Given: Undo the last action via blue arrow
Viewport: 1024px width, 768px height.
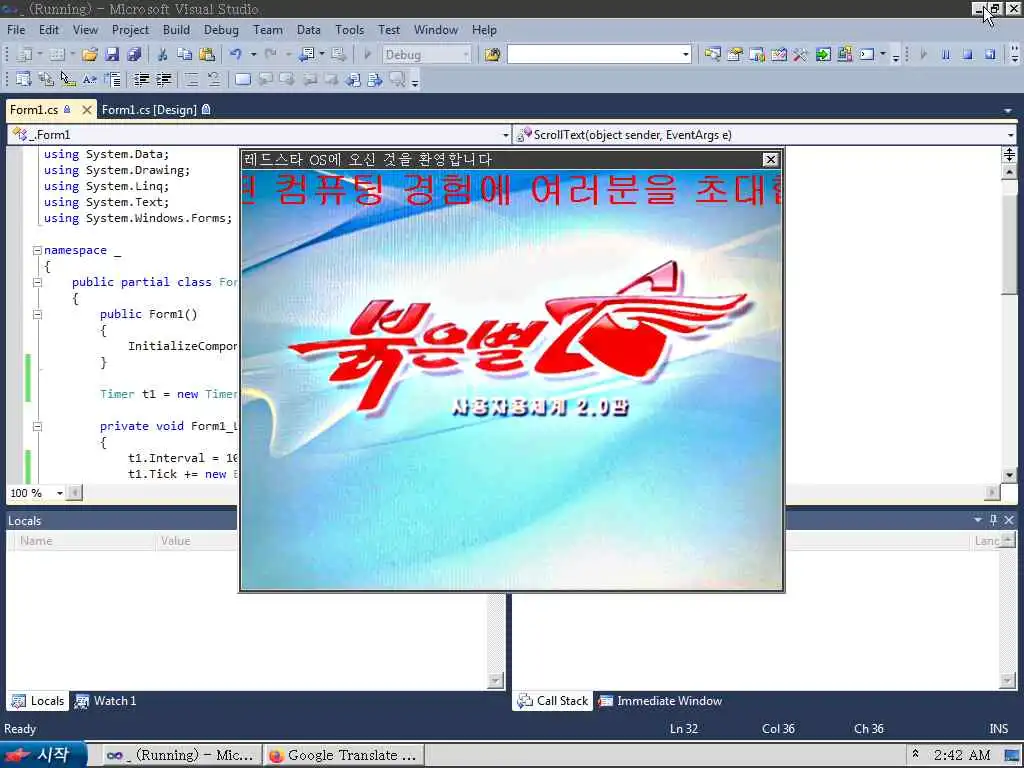Looking at the screenshot, I should tap(236, 55).
